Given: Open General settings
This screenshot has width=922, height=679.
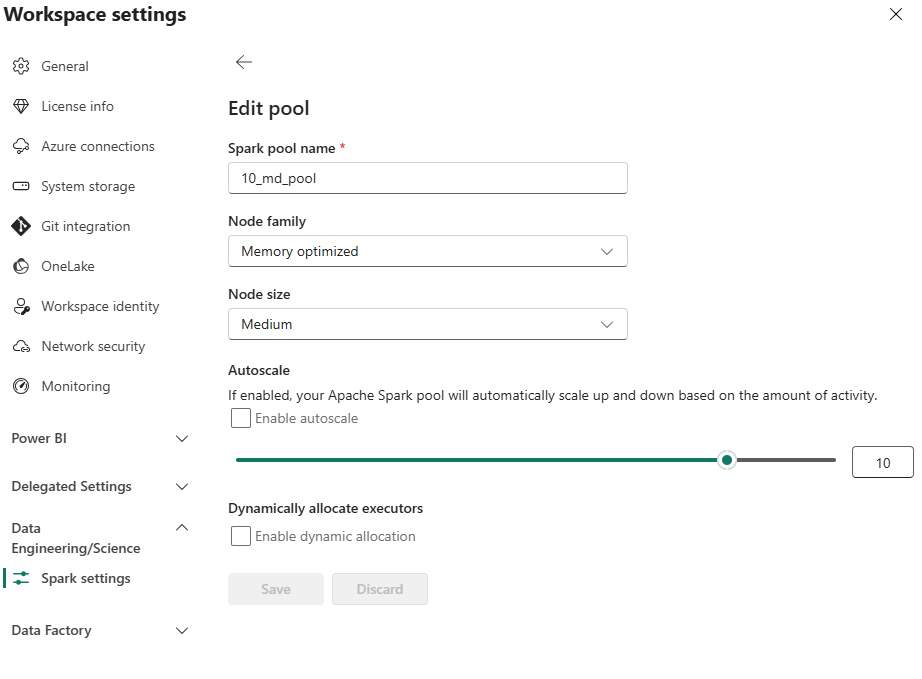Looking at the screenshot, I should click(x=65, y=66).
